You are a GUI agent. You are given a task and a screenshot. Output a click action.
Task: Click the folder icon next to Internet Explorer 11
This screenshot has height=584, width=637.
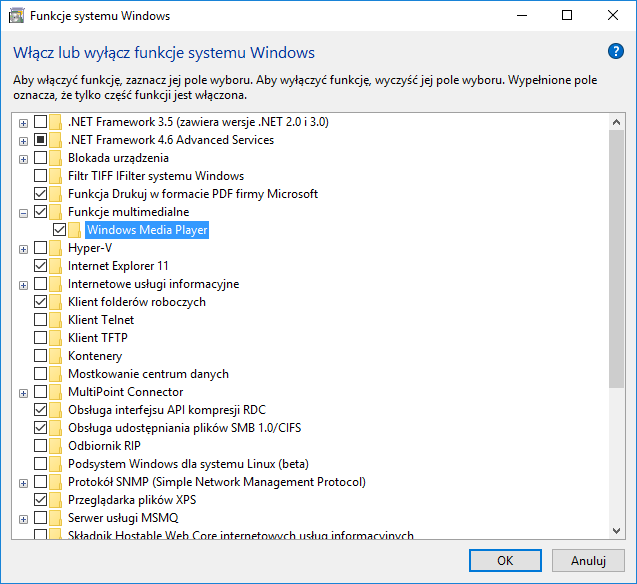tap(55, 266)
